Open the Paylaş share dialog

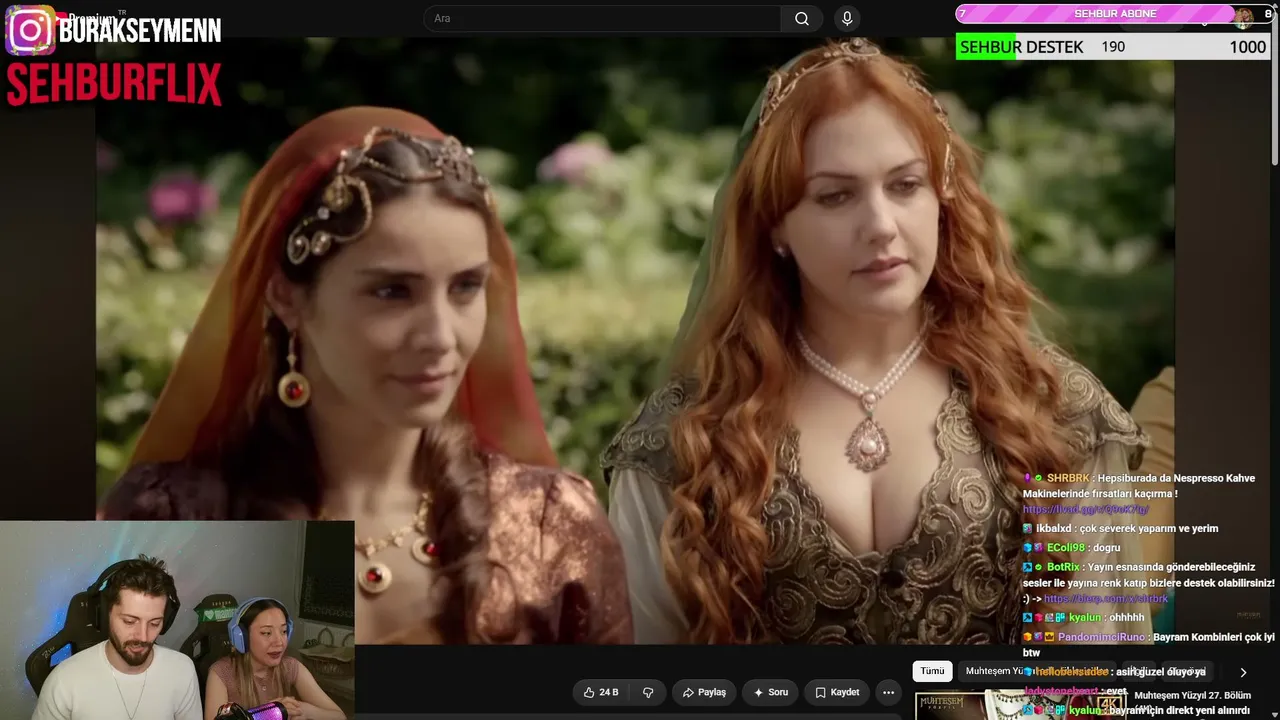click(x=704, y=692)
